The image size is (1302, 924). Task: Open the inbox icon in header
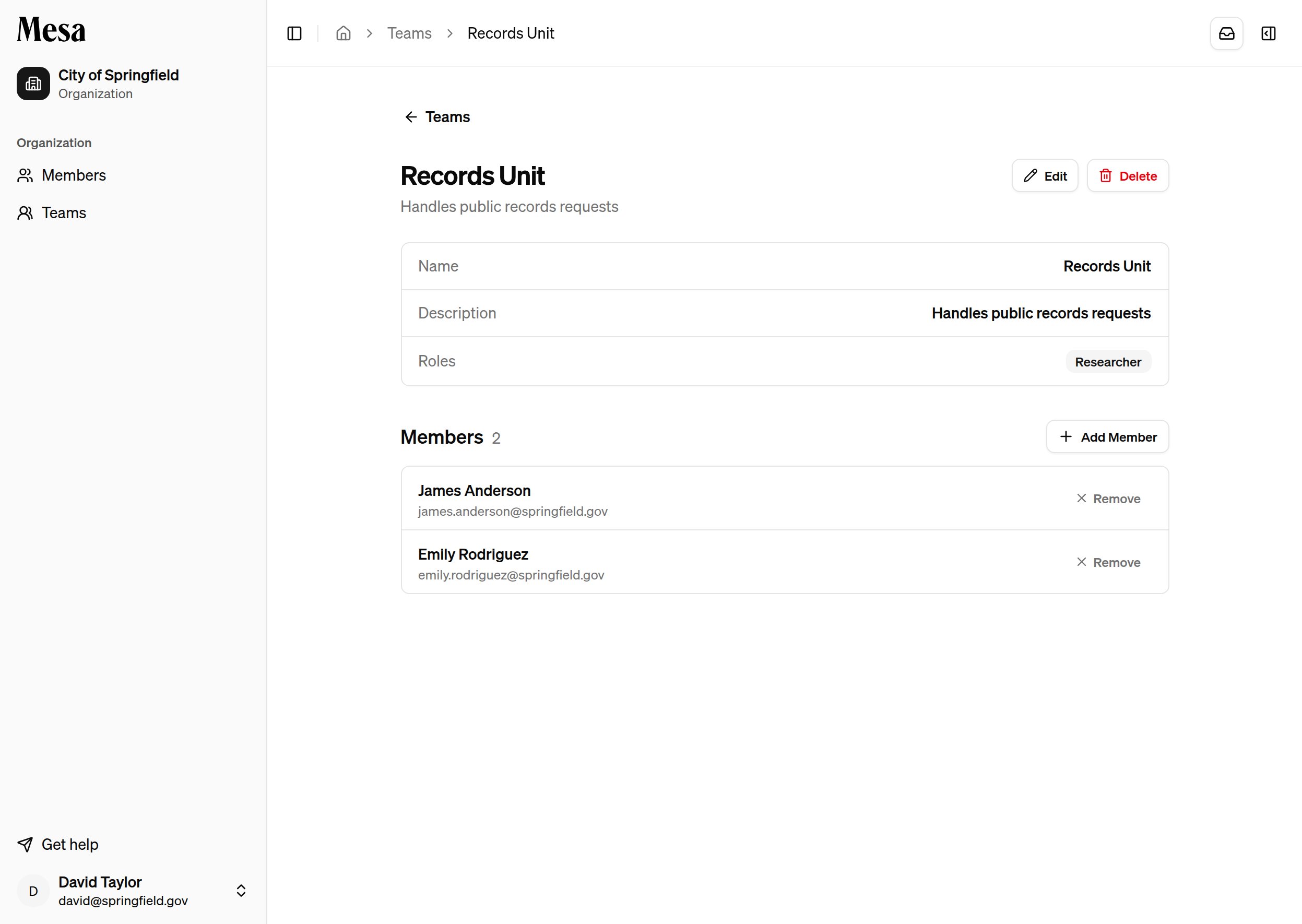pos(1226,33)
